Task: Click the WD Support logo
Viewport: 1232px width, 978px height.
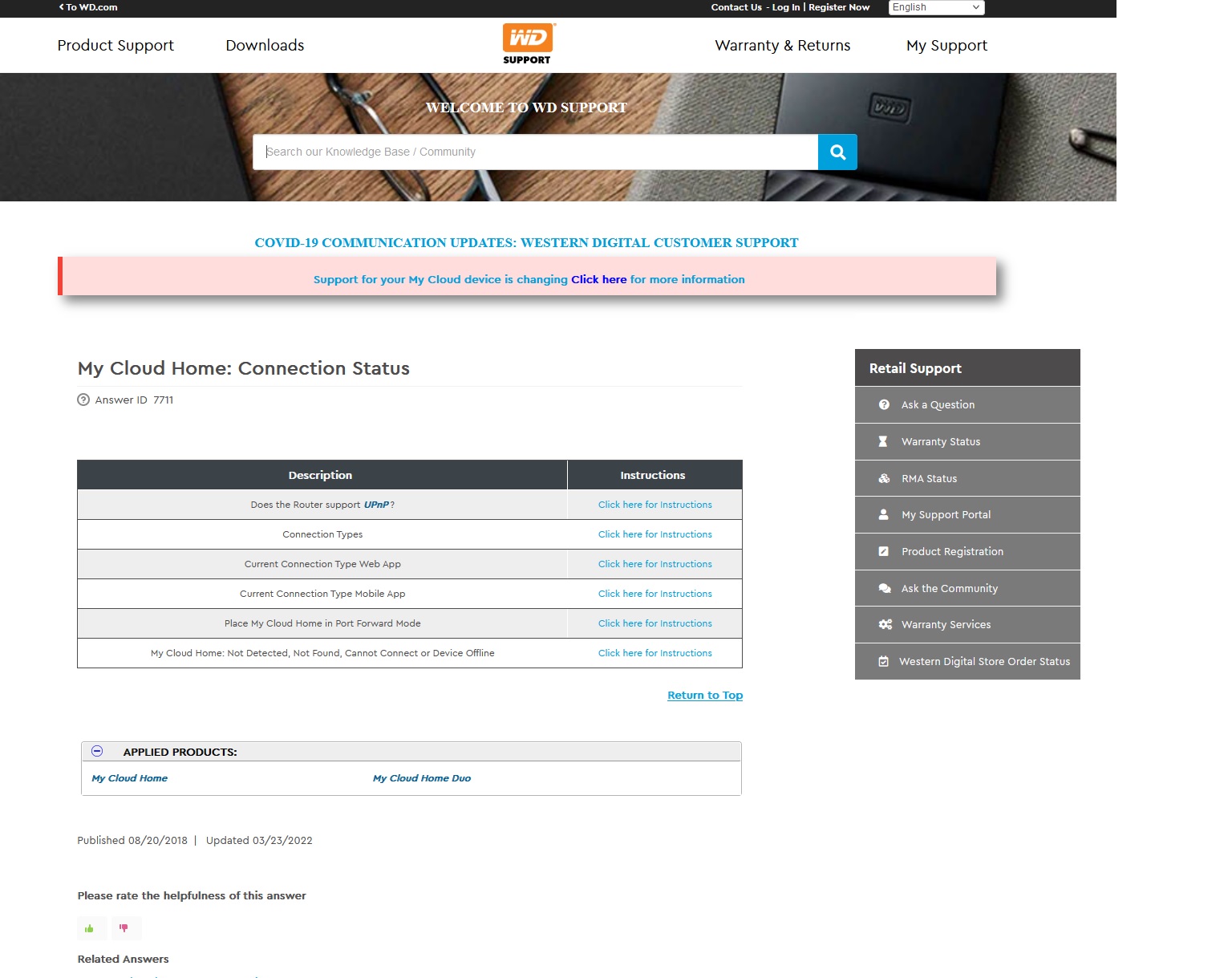Action: [528, 44]
